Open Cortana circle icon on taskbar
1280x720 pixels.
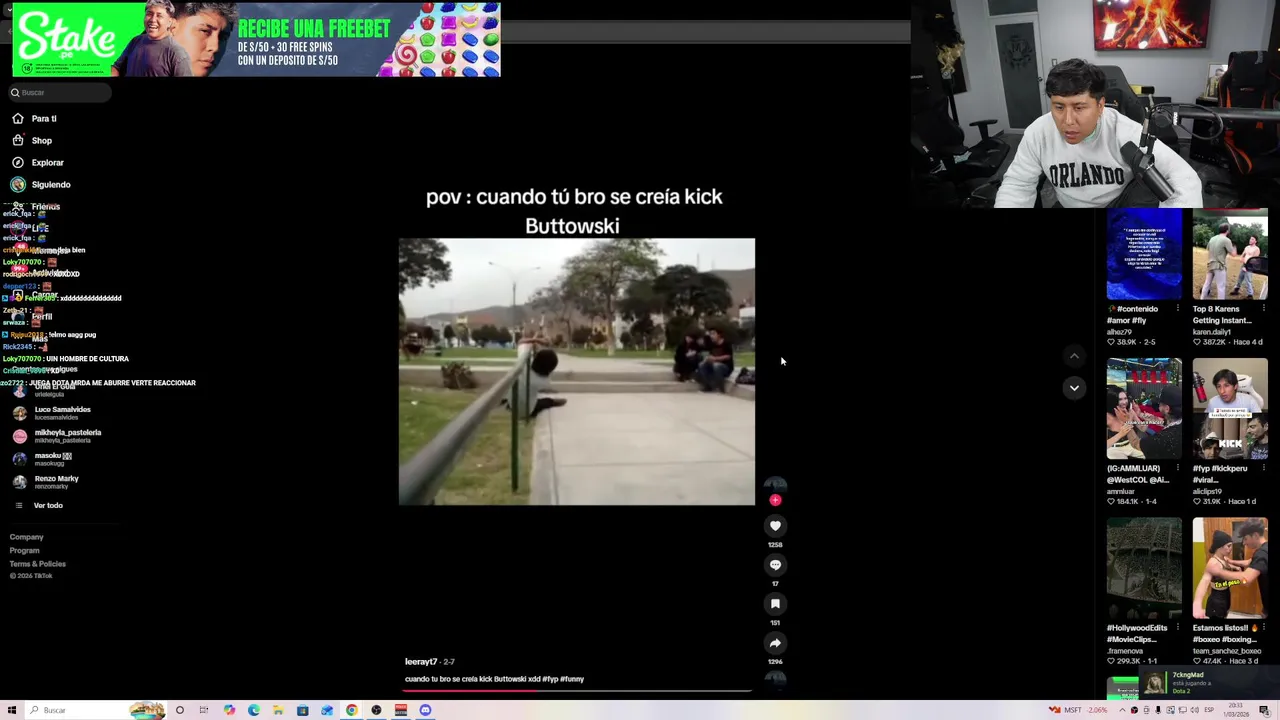click(x=180, y=710)
